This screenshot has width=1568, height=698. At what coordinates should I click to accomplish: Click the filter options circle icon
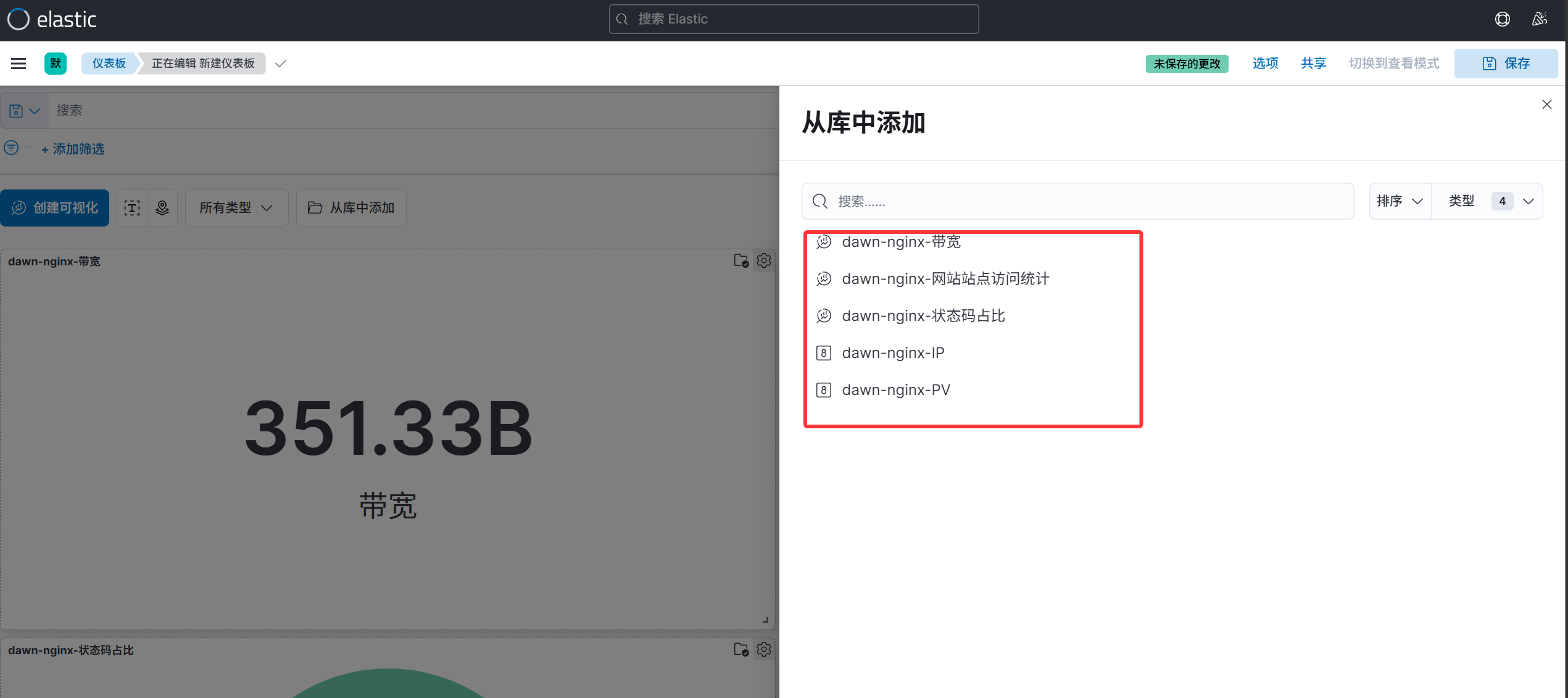[11, 148]
